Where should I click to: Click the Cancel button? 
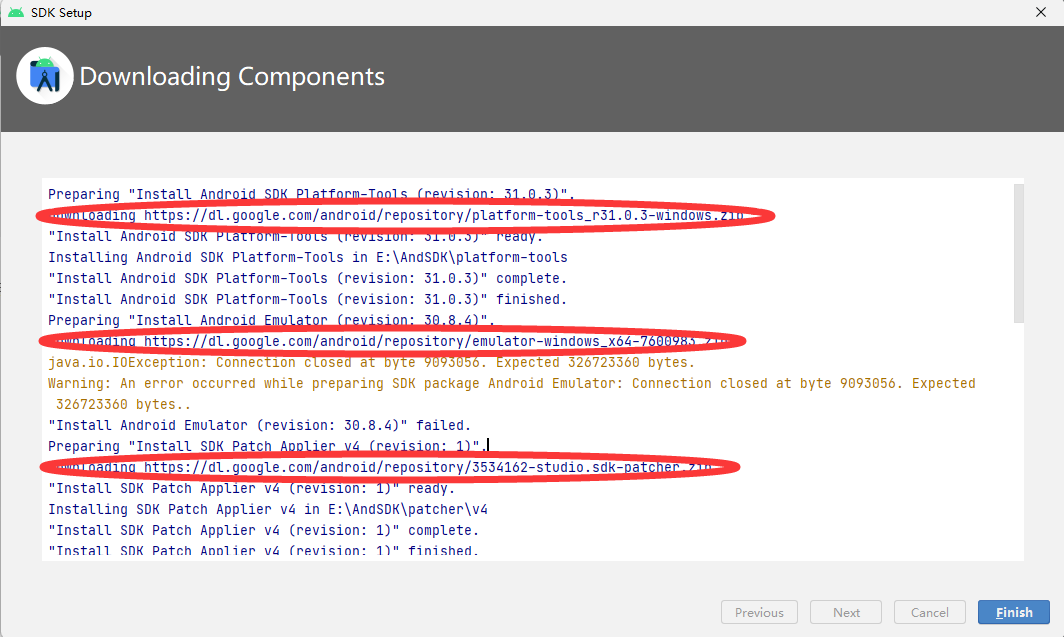coord(929,612)
